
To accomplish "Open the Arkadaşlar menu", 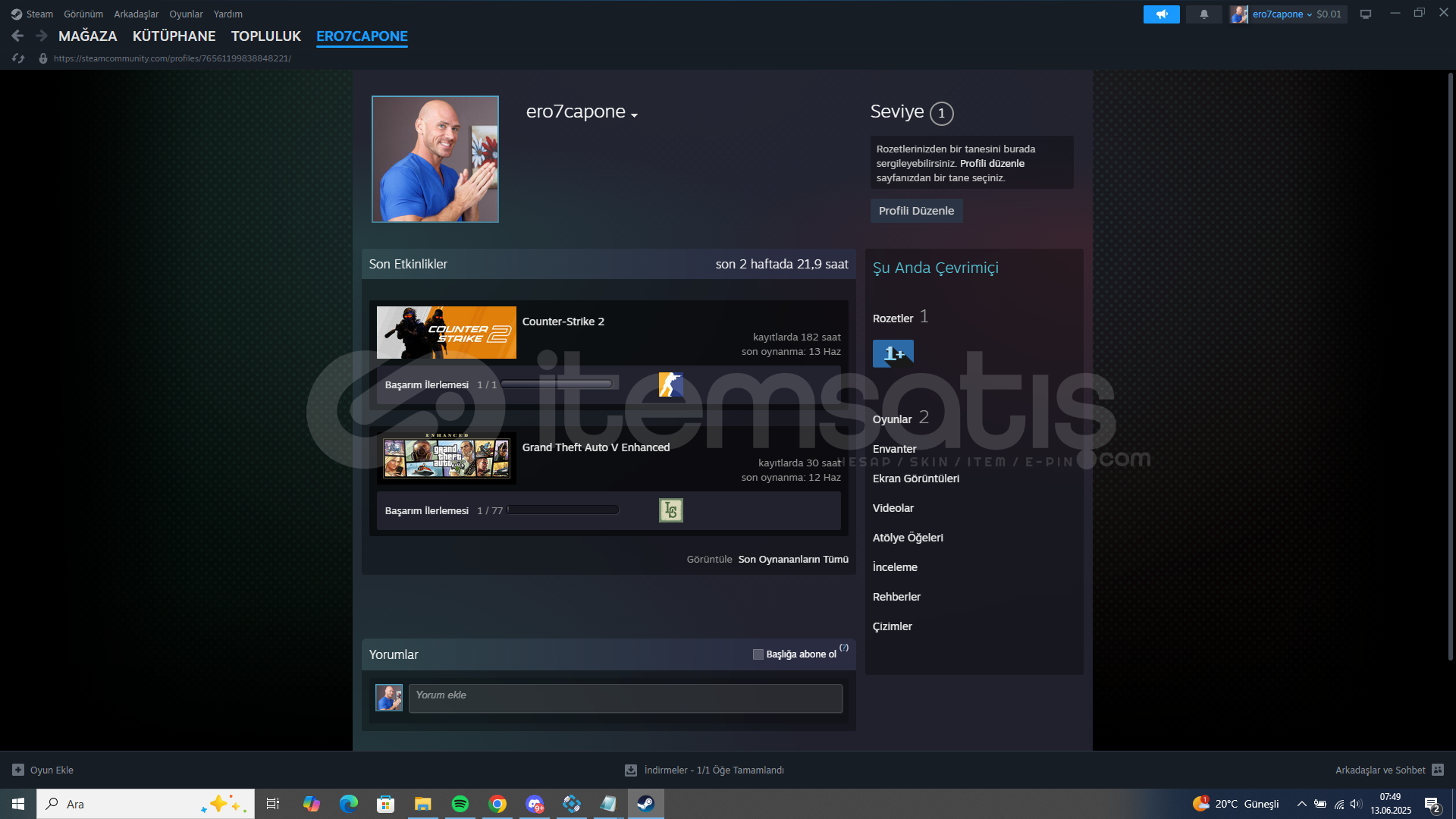I will tap(136, 14).
